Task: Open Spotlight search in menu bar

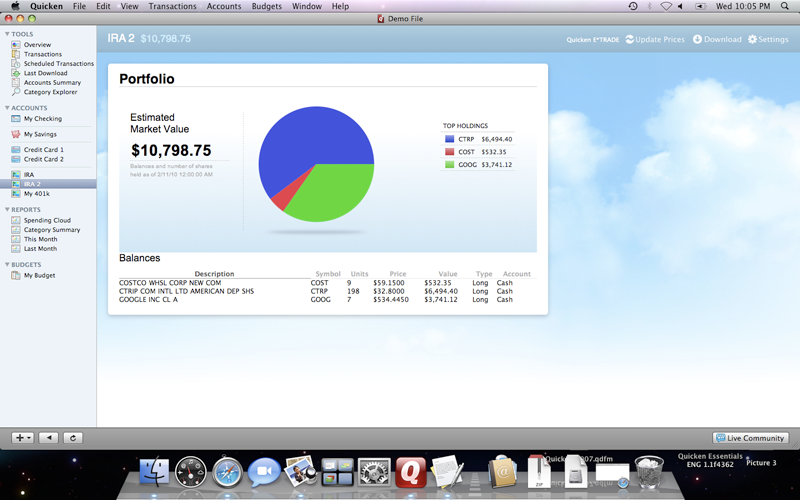Action: pyautogui.click(x=785, y=6)
